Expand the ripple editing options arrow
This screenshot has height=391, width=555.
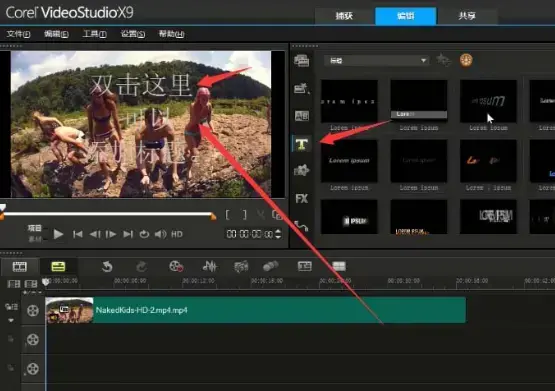[11, 320]
